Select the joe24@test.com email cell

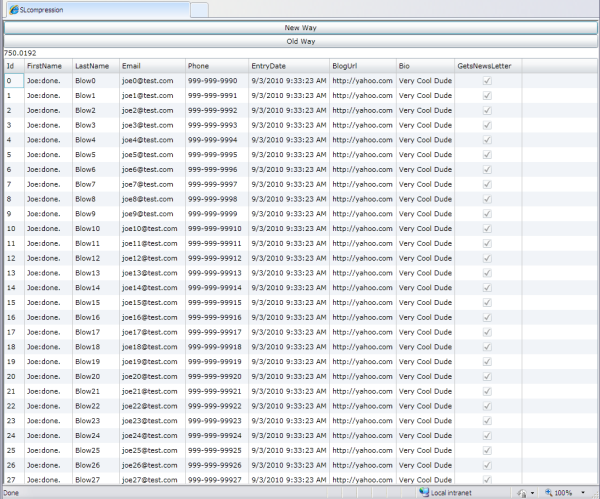pos(152,435)
